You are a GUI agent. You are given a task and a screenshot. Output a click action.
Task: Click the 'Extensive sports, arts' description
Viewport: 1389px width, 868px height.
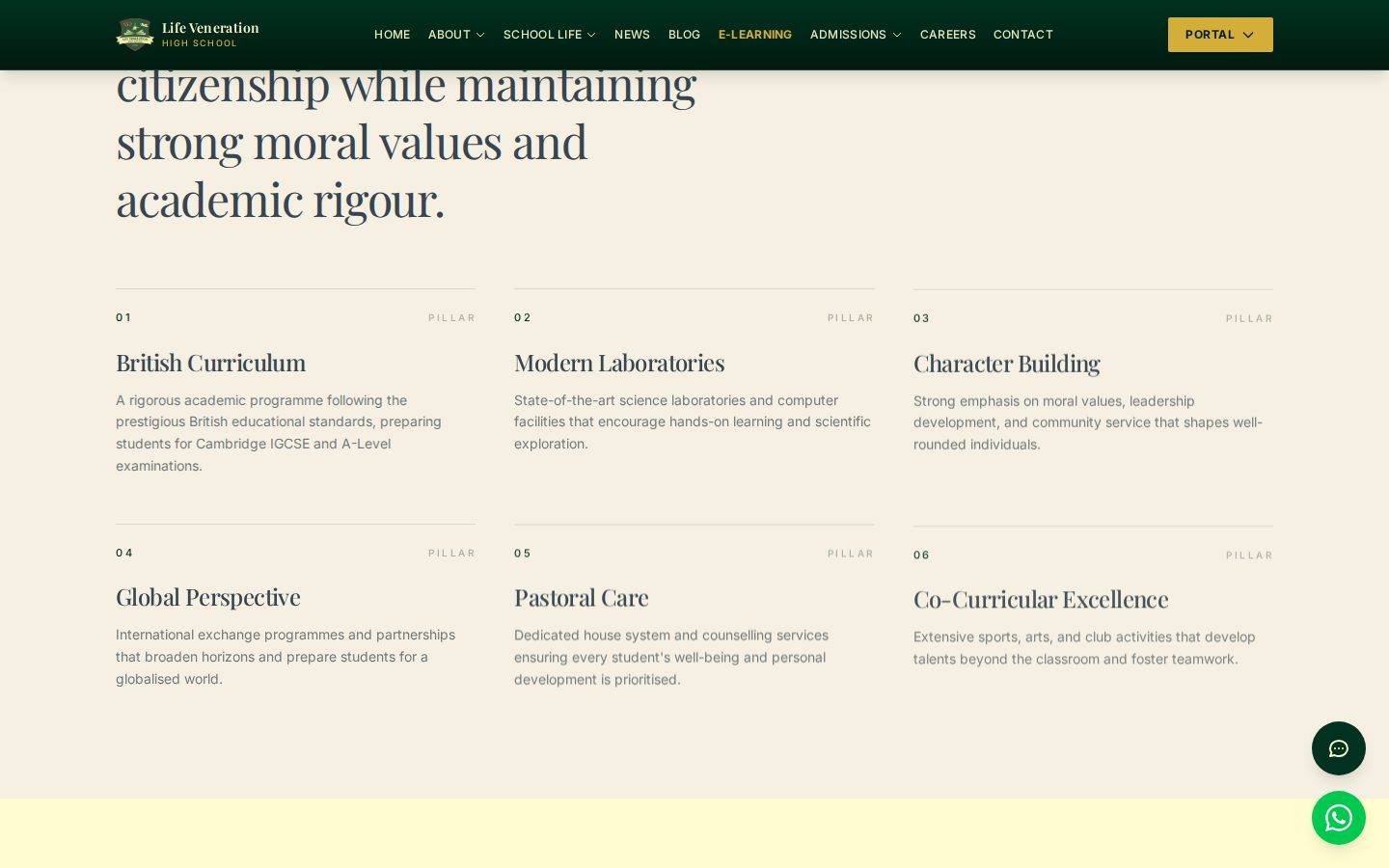[1084, 648]
